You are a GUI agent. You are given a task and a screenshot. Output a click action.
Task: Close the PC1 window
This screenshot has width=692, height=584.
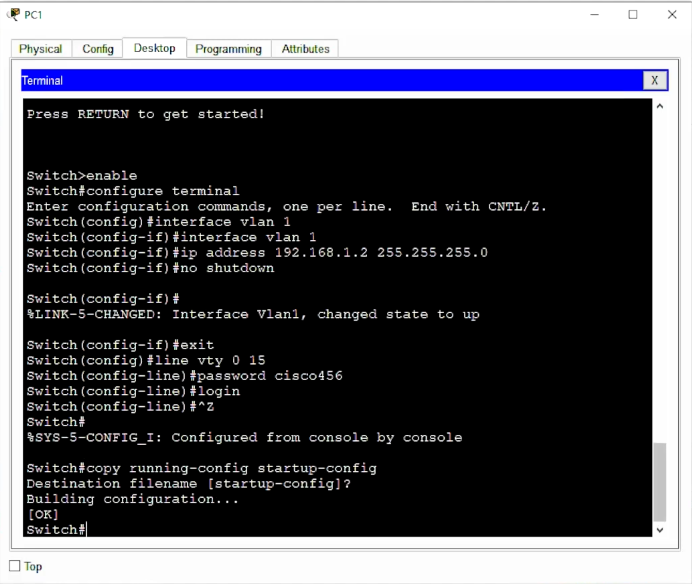click(x=670, y=15)
